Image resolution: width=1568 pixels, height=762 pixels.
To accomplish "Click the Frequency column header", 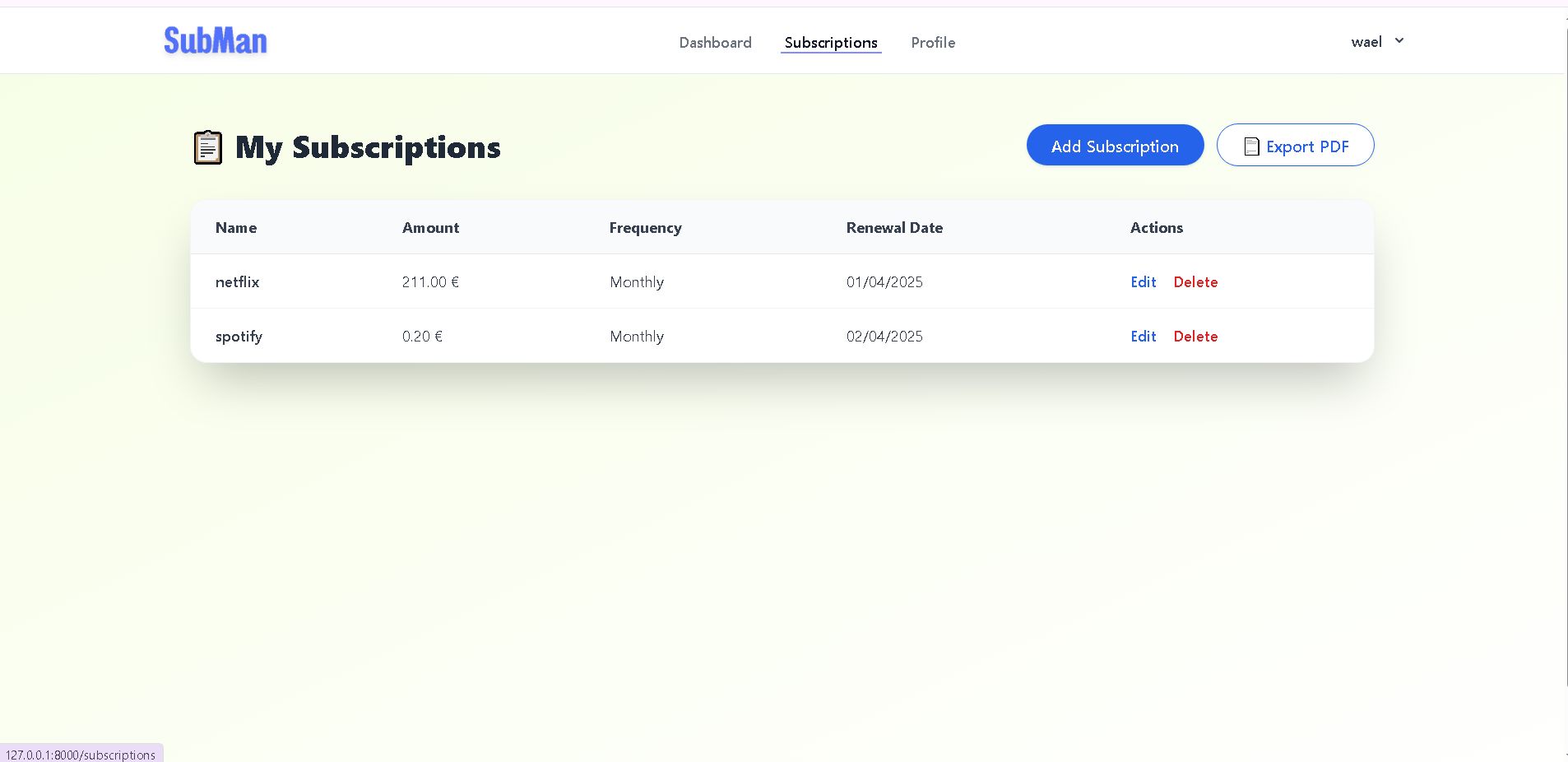I will pos(645,228).
